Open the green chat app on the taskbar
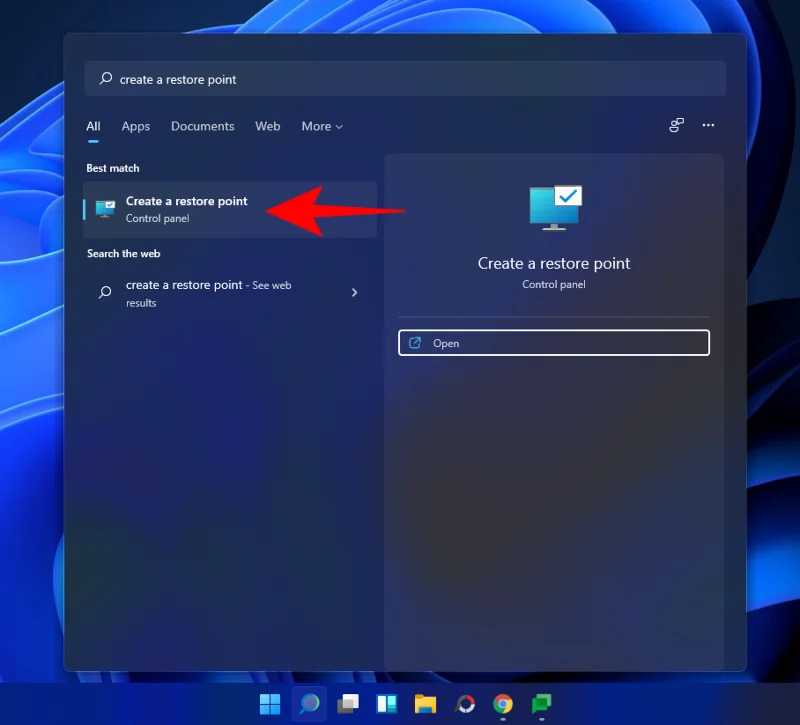The height and width of the screenshot is (725, 800). point(541,703)
